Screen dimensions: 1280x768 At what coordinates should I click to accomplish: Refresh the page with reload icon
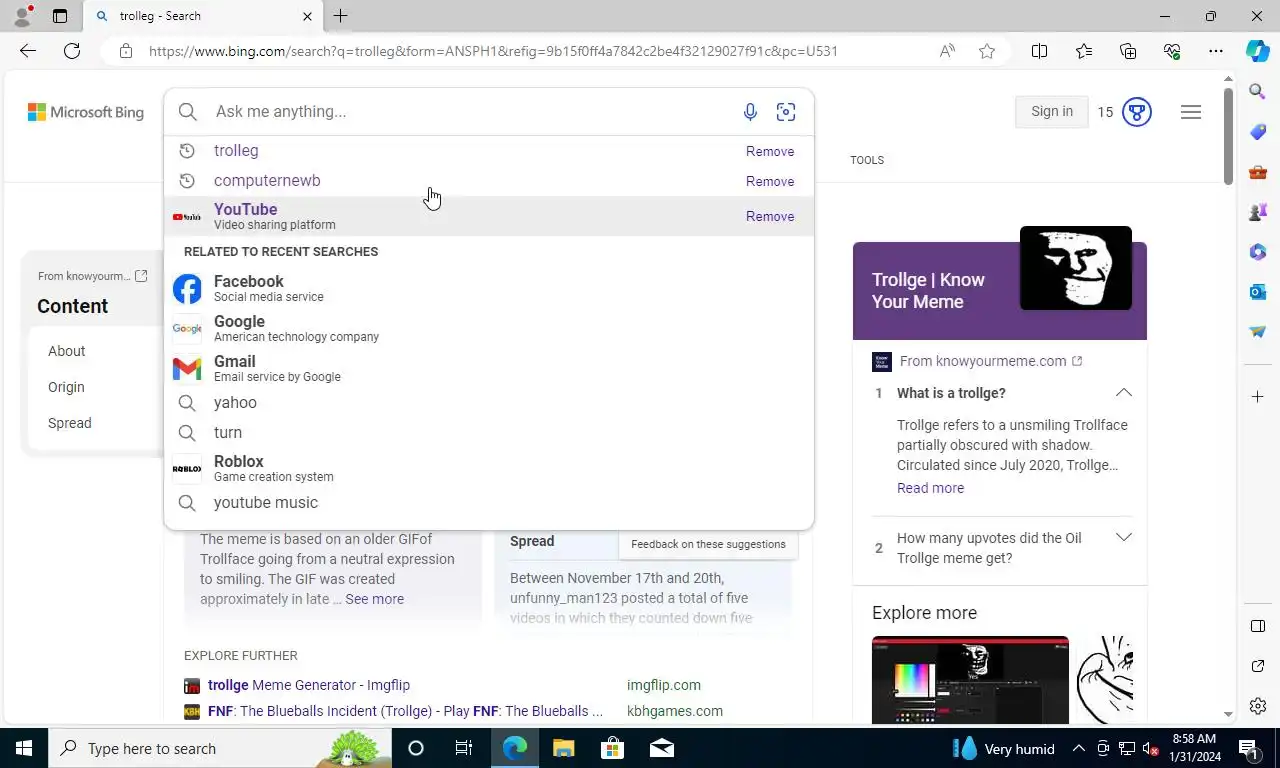72,51
